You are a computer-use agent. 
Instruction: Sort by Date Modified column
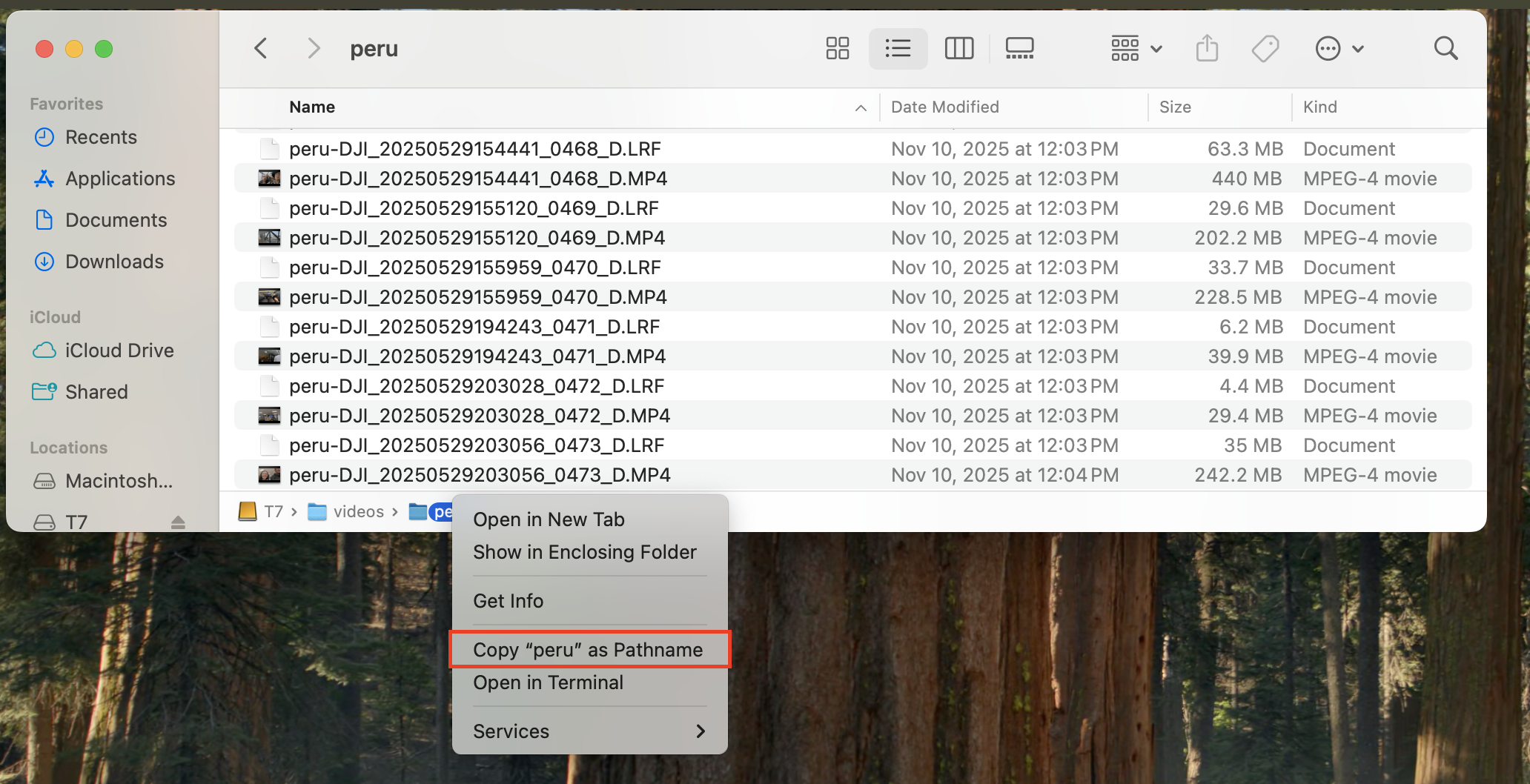pos(944,107)
